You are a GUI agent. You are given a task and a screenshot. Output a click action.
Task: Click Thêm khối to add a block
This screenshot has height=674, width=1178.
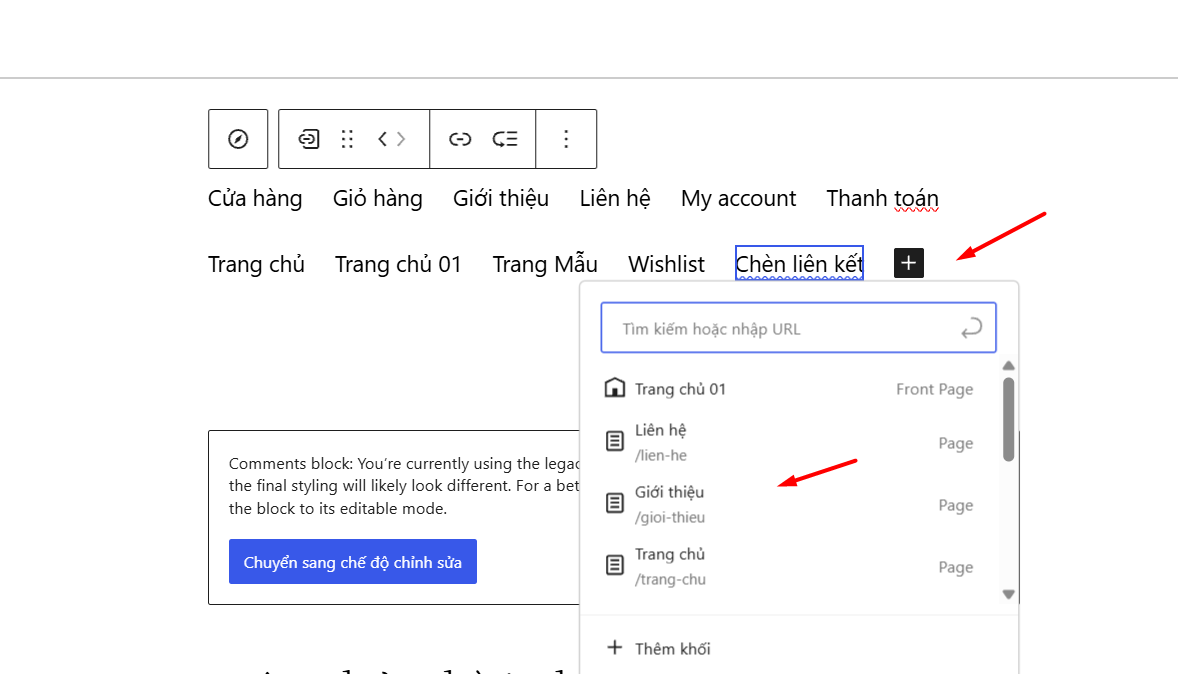[657, 648]
